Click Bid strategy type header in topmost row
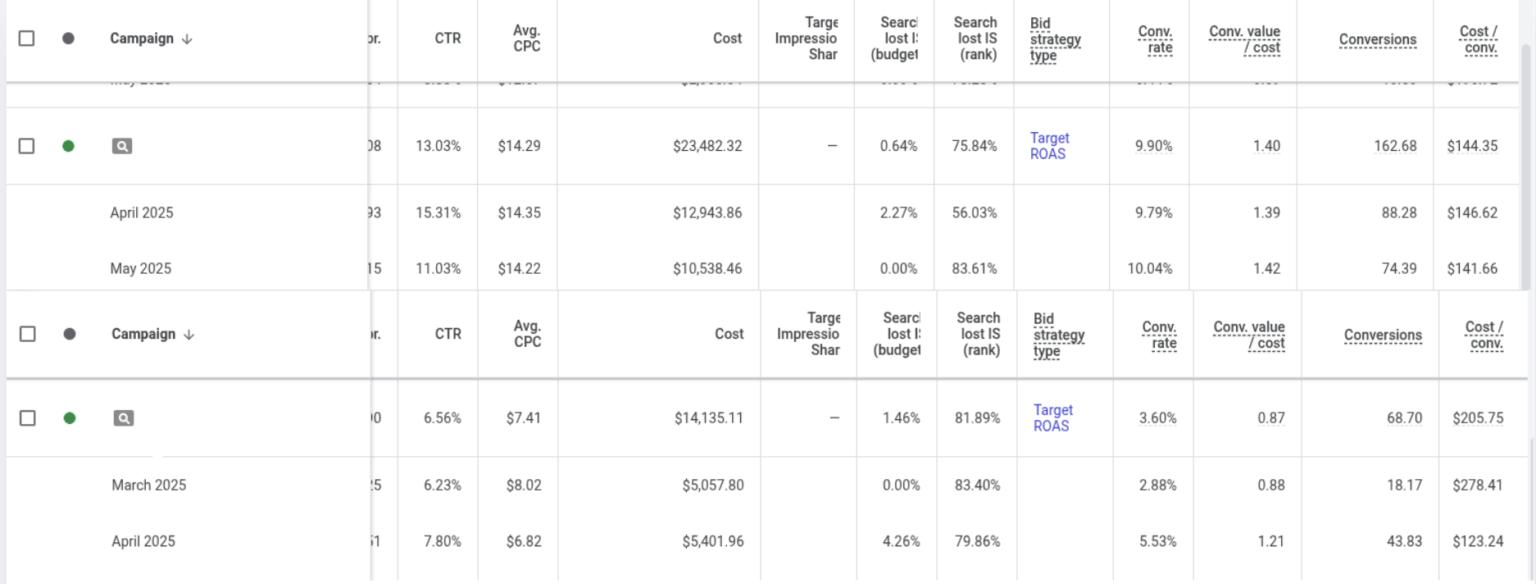1536x584 pixels. 1055,40
